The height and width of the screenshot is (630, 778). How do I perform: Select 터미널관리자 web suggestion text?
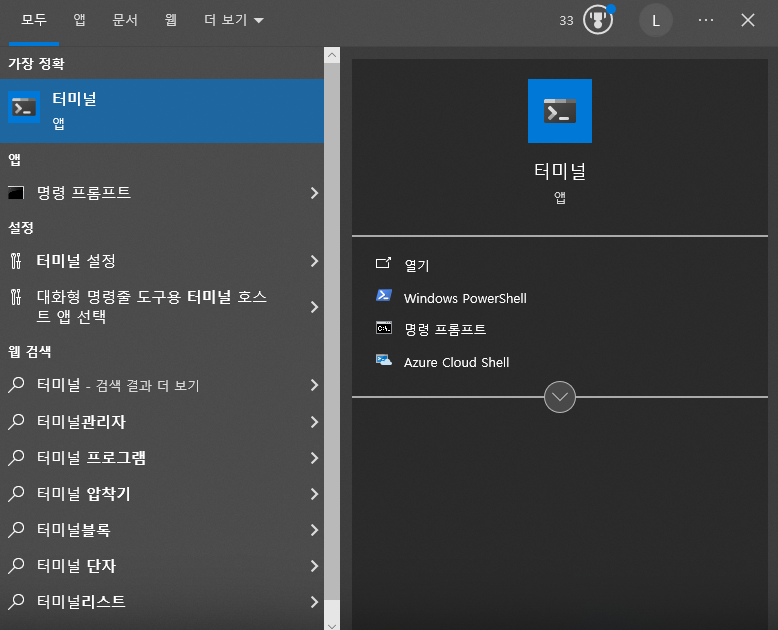point(81,422)
